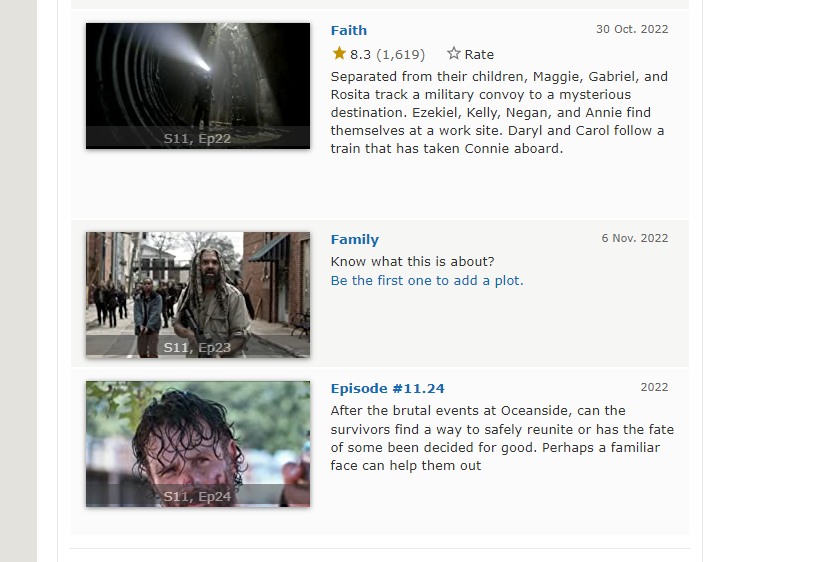Click the outlined Rate star icon

[x=454, y=53]
